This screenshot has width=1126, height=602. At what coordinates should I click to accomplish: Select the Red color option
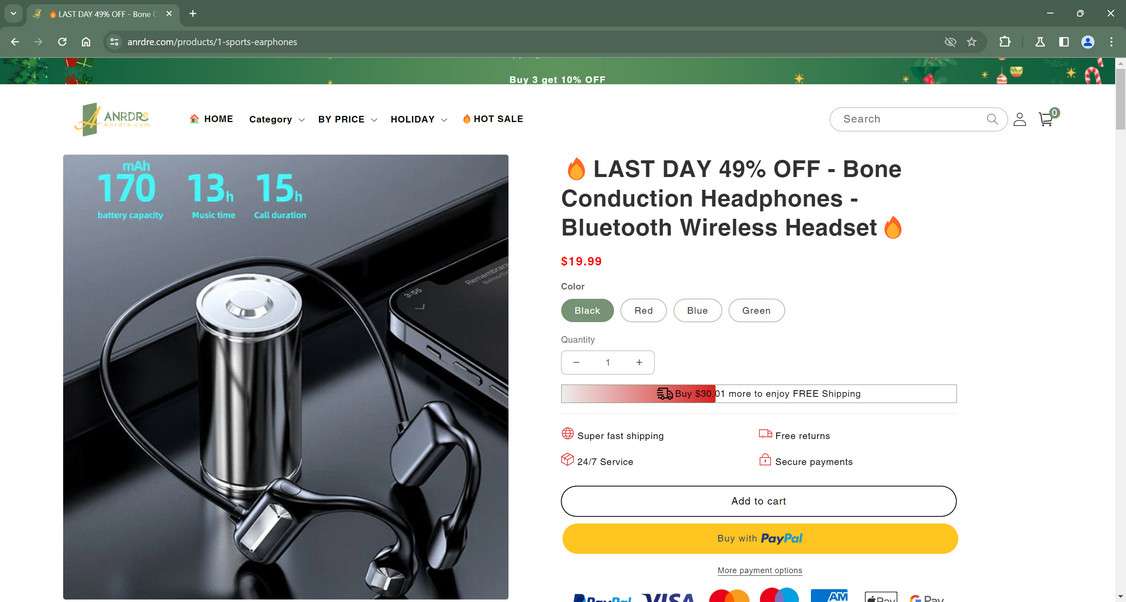tap(643, 310)
